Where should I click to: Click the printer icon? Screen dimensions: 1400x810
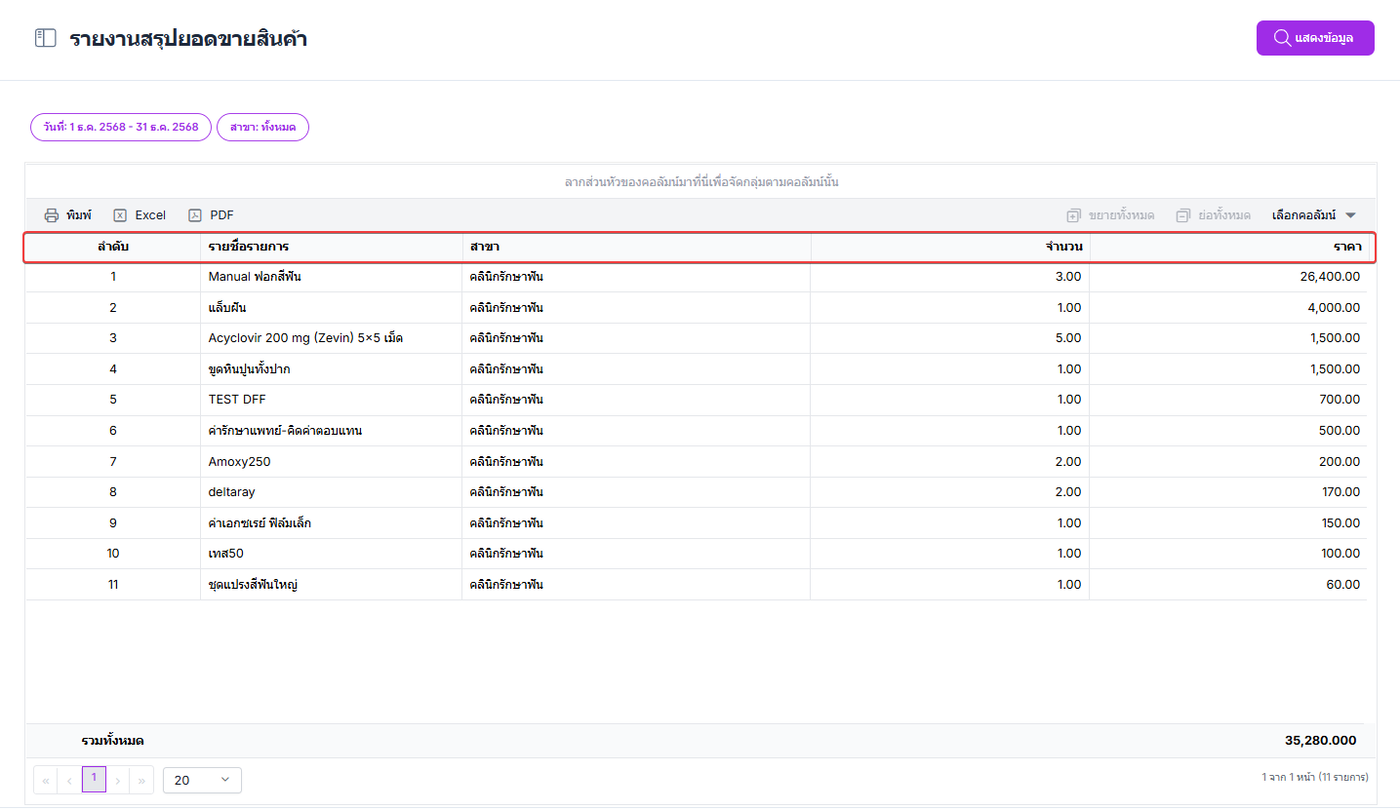click(51, 215)
